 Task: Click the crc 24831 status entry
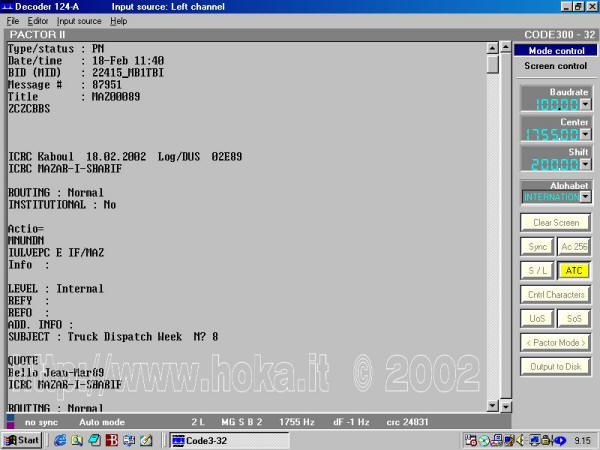tap(407, 422)
